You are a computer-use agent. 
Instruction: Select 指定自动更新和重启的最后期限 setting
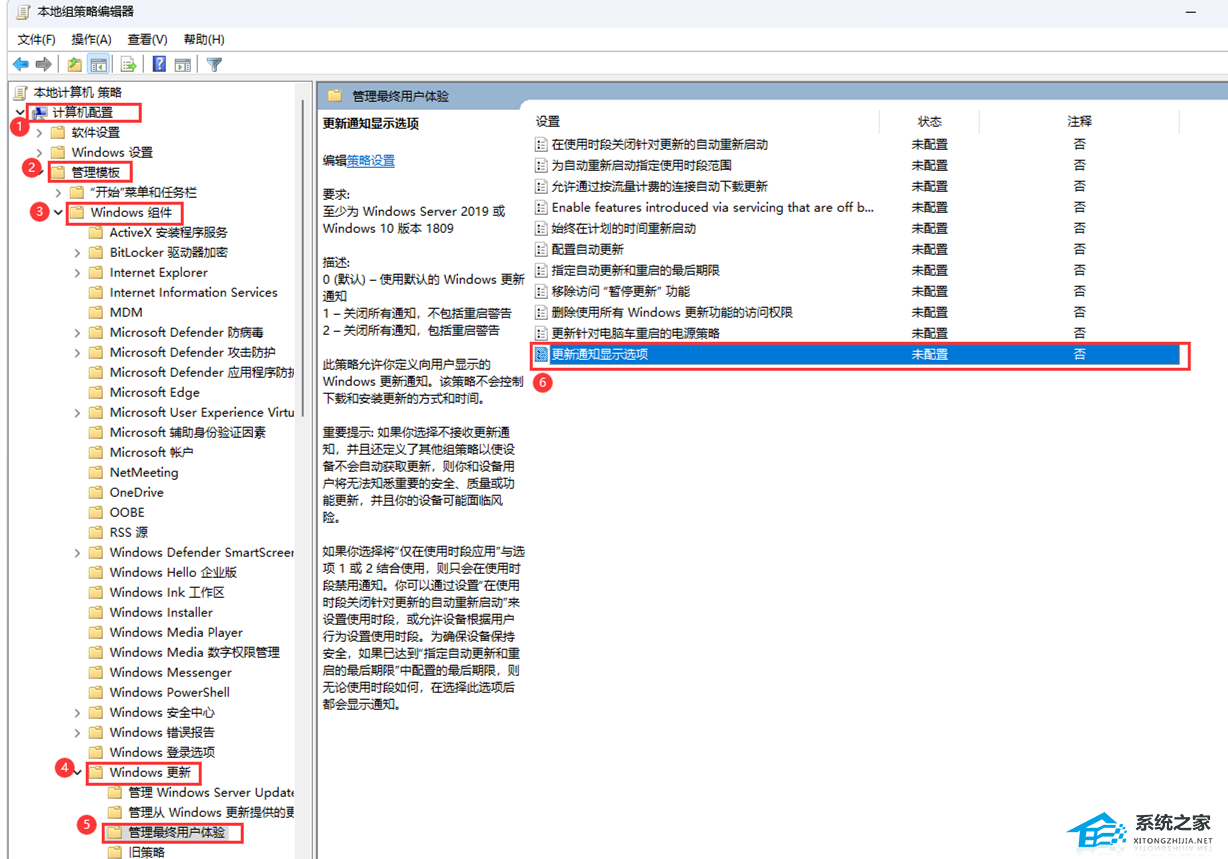[x=635, y=270]
